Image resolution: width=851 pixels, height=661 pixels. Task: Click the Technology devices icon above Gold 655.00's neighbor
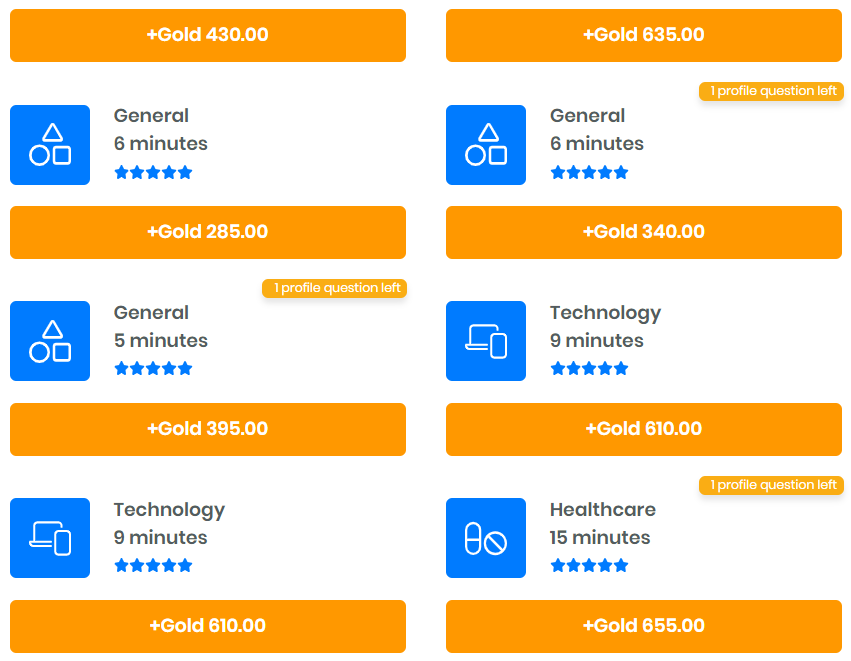pos(50,538)
